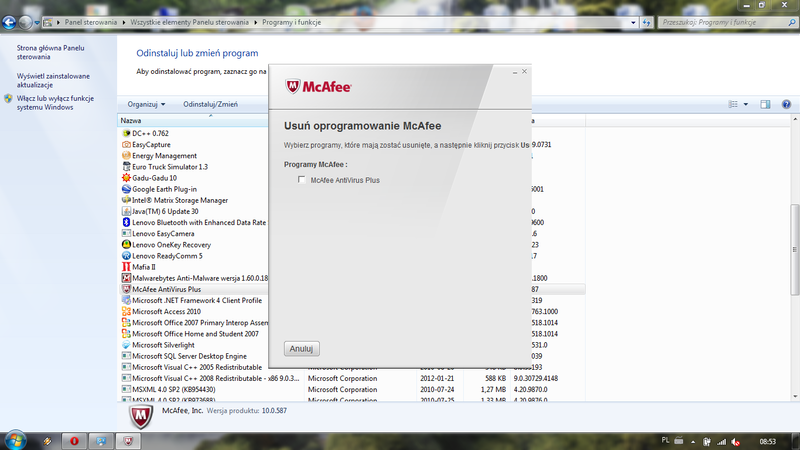
Task: Click the PL language indicator
Action: point(665,440)
